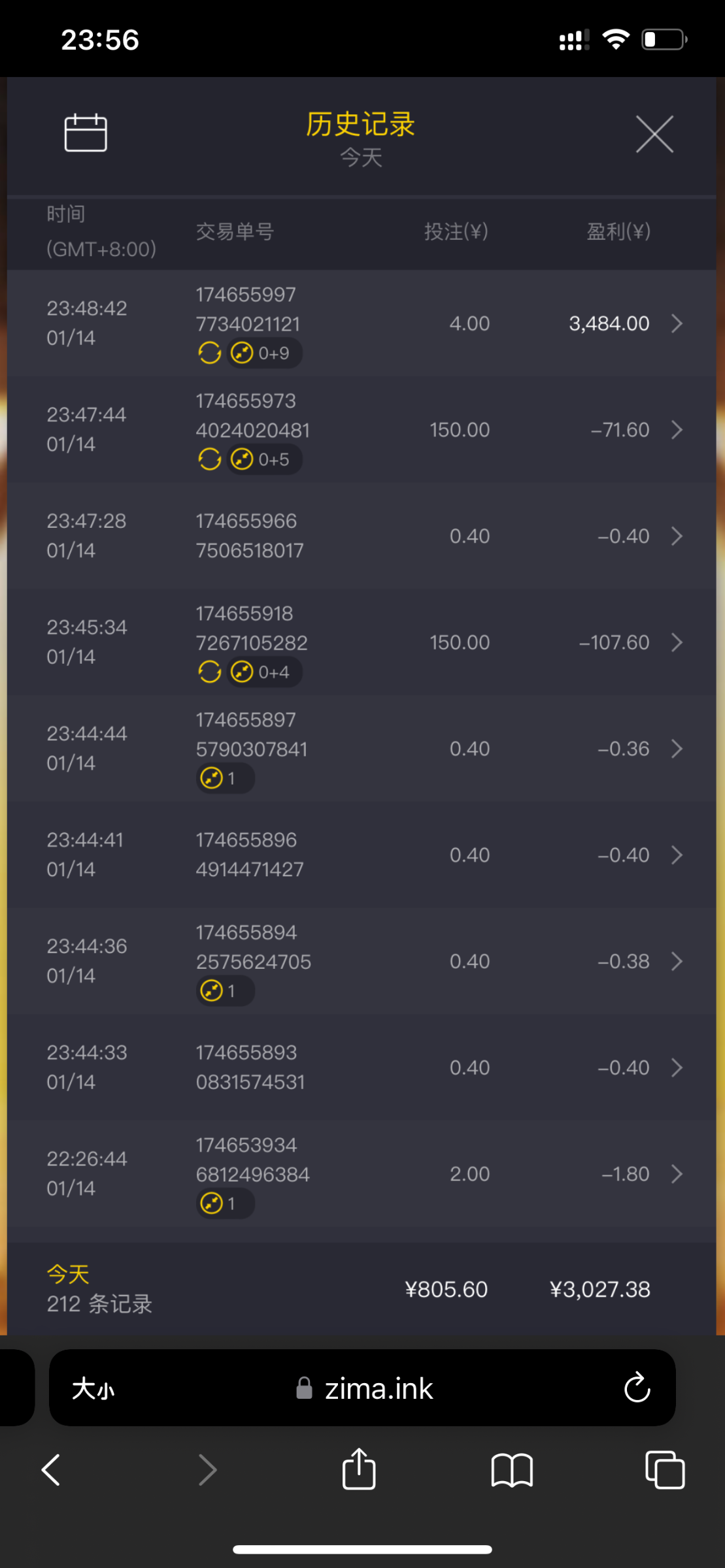Image resolution: width=725 pixels, height=1568 pixels.
Task: Show all open Safari tabs
Action: [665, 1470]
